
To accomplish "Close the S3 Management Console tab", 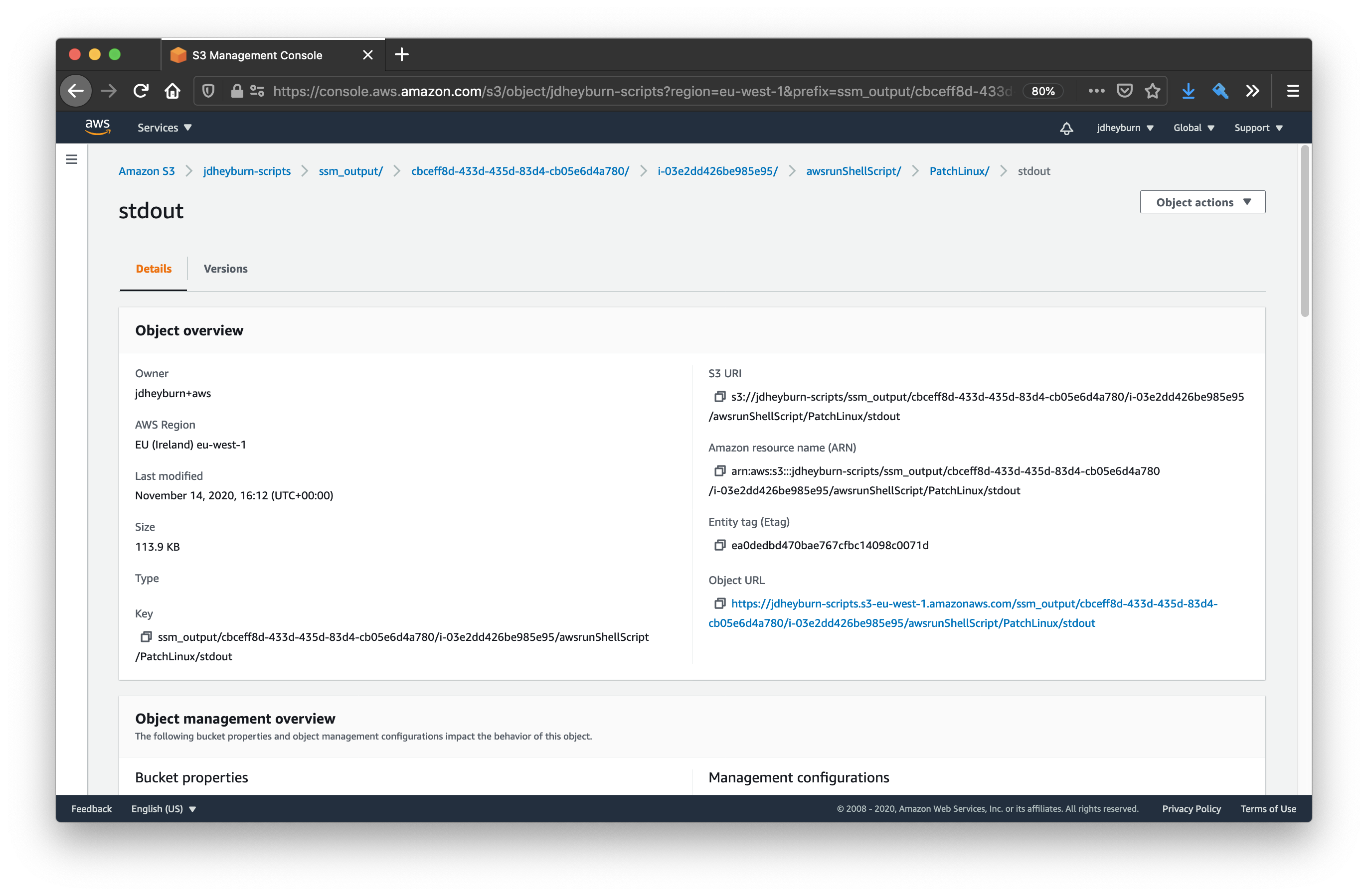I will click(x=368, y=55).
